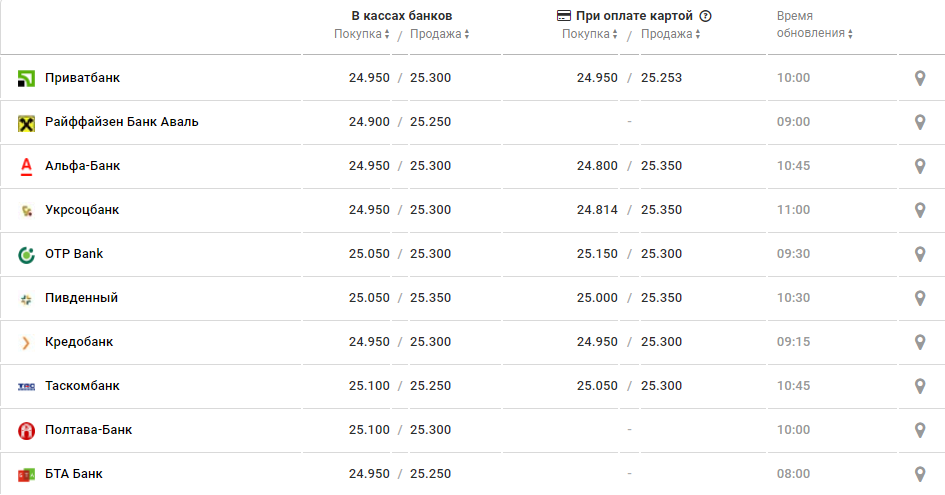
Task: Click the Полтава-Банк red logo
Action: pos(27,430)
